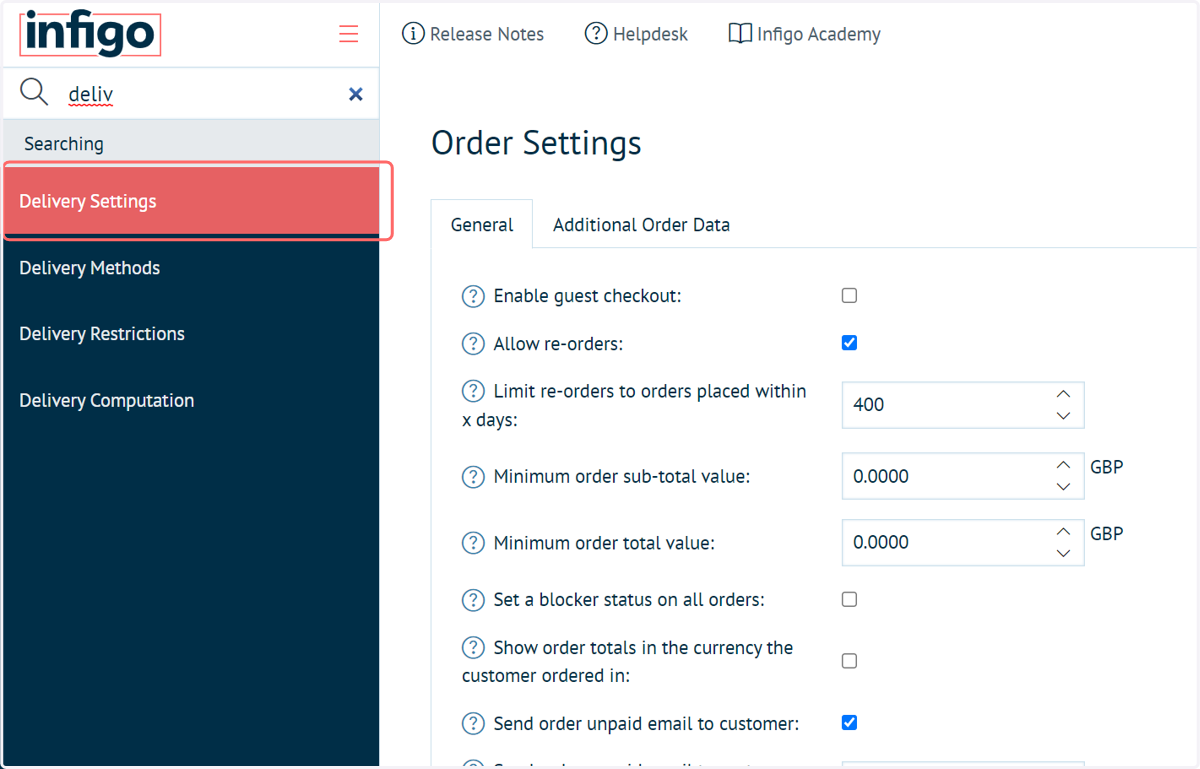The image size is (1200, 769).
Task: Open Delivery Computation in the sidebar
Action: pos(191,401)
